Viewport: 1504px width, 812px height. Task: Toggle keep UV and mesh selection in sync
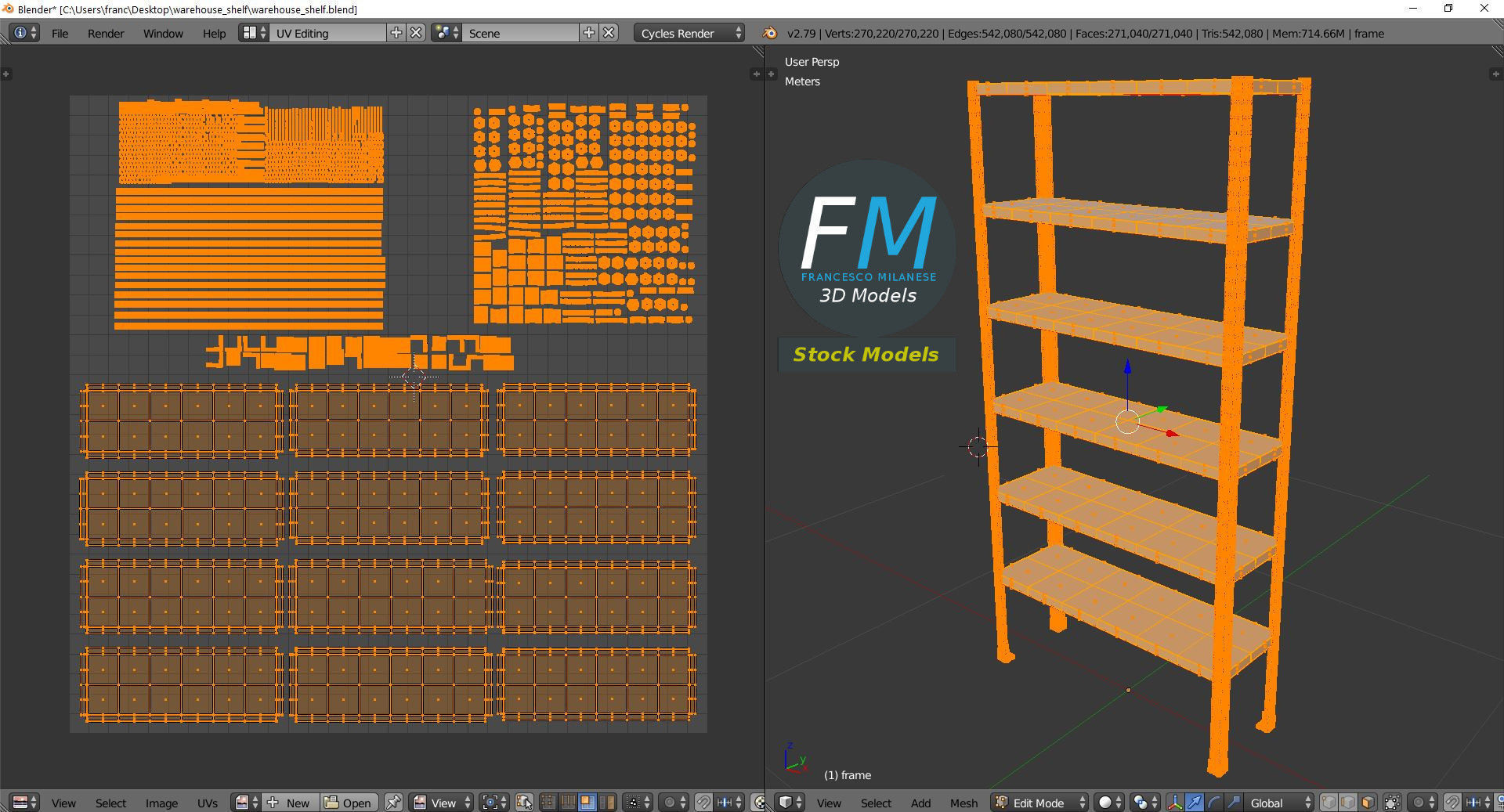(524, 803)
